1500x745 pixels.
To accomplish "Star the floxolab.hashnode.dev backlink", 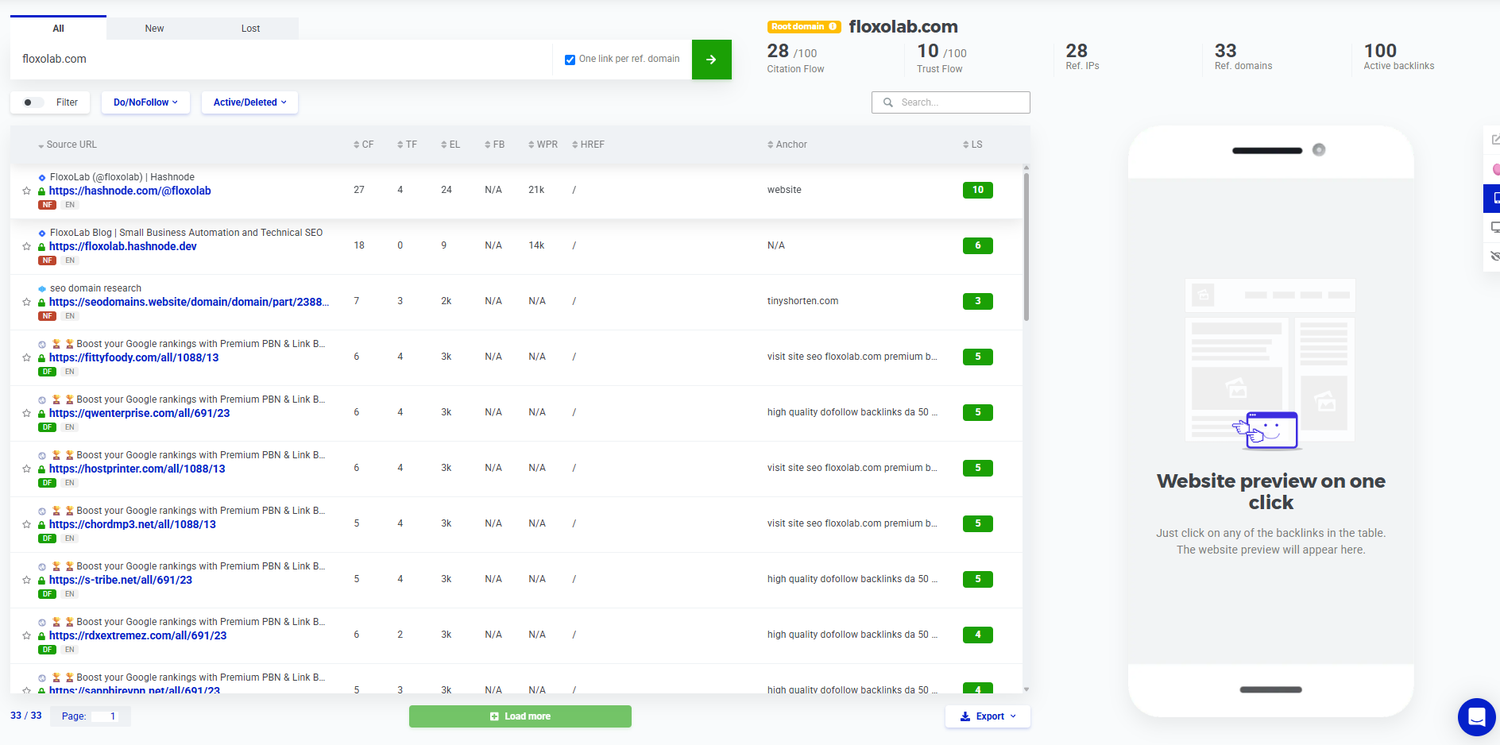I will click(x=27, y=247).
